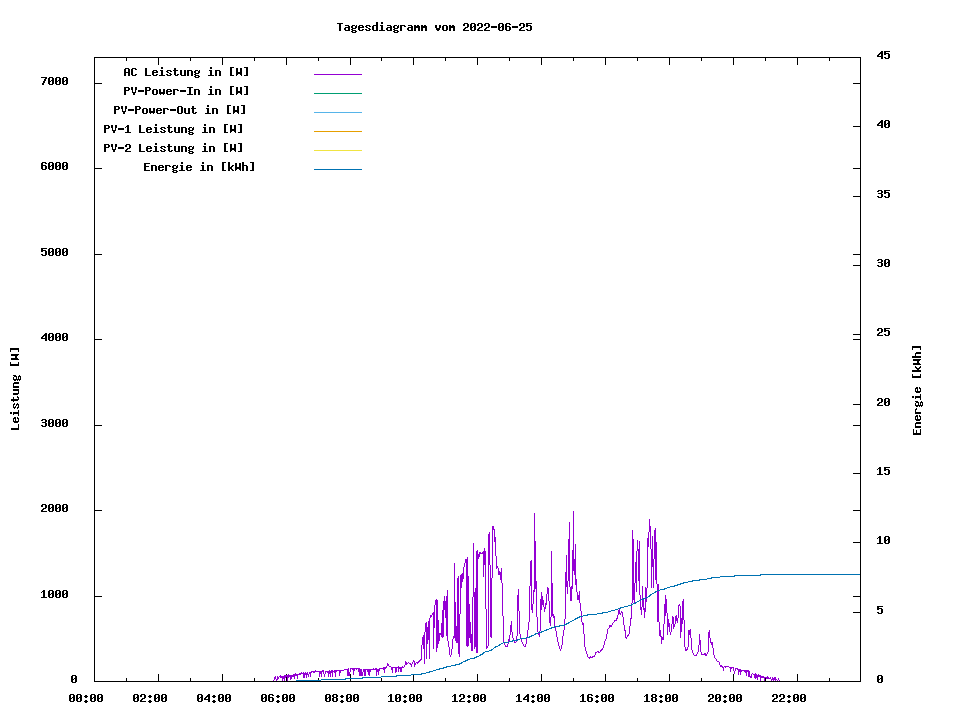The image size is (960, 720).
Task: Select the AC Leistung in [W] legend label
Action: (186, 72)
